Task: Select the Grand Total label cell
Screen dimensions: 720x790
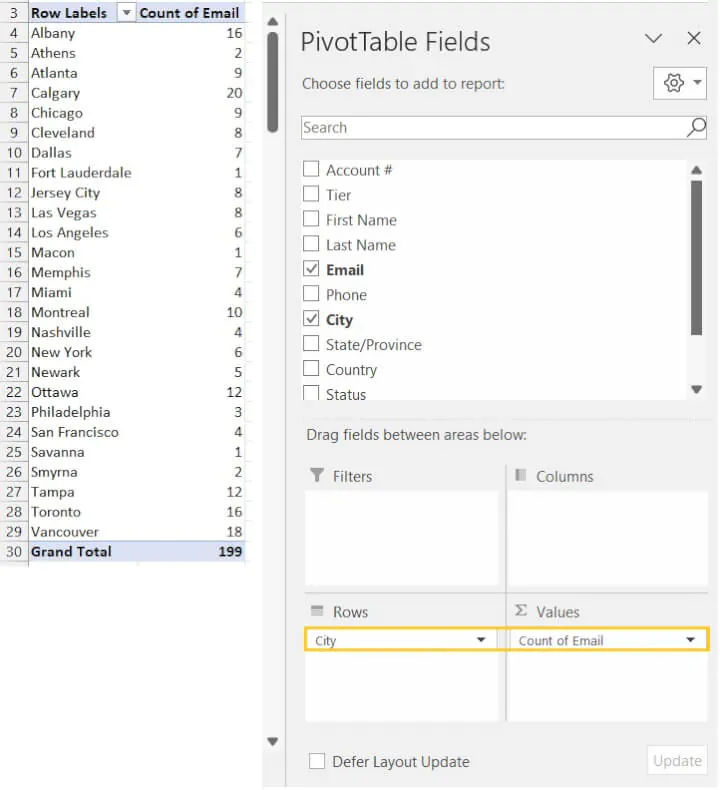Action: (x=82, y=552)
